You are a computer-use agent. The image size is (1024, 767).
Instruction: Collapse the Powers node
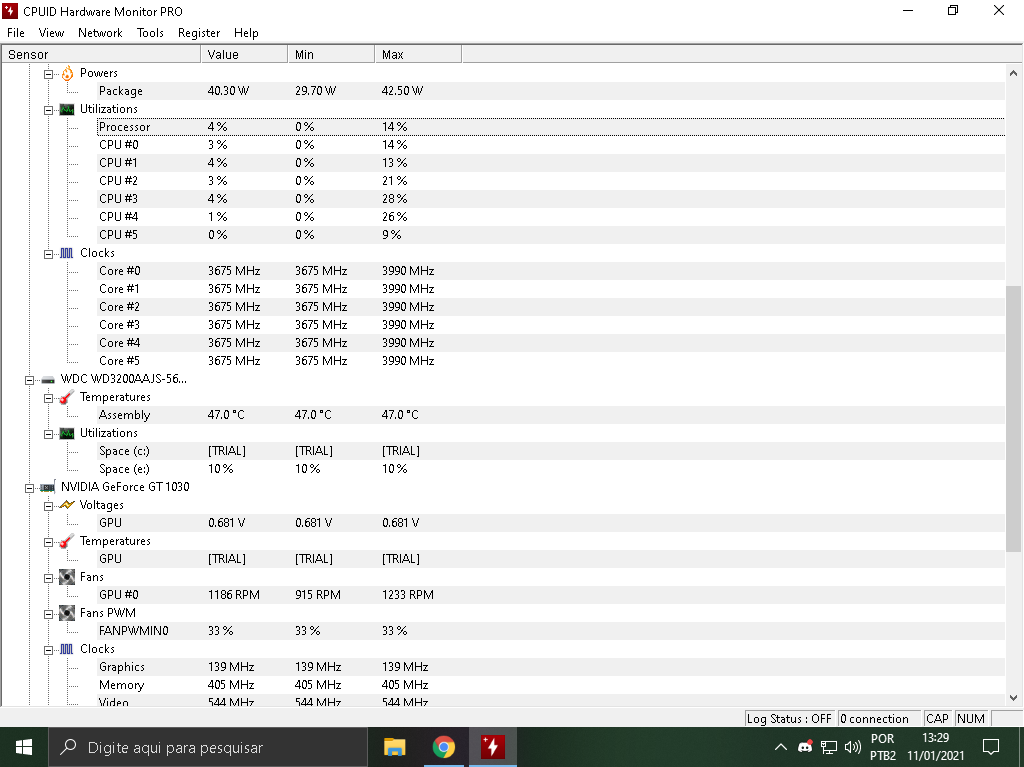[x=48, y=74]
